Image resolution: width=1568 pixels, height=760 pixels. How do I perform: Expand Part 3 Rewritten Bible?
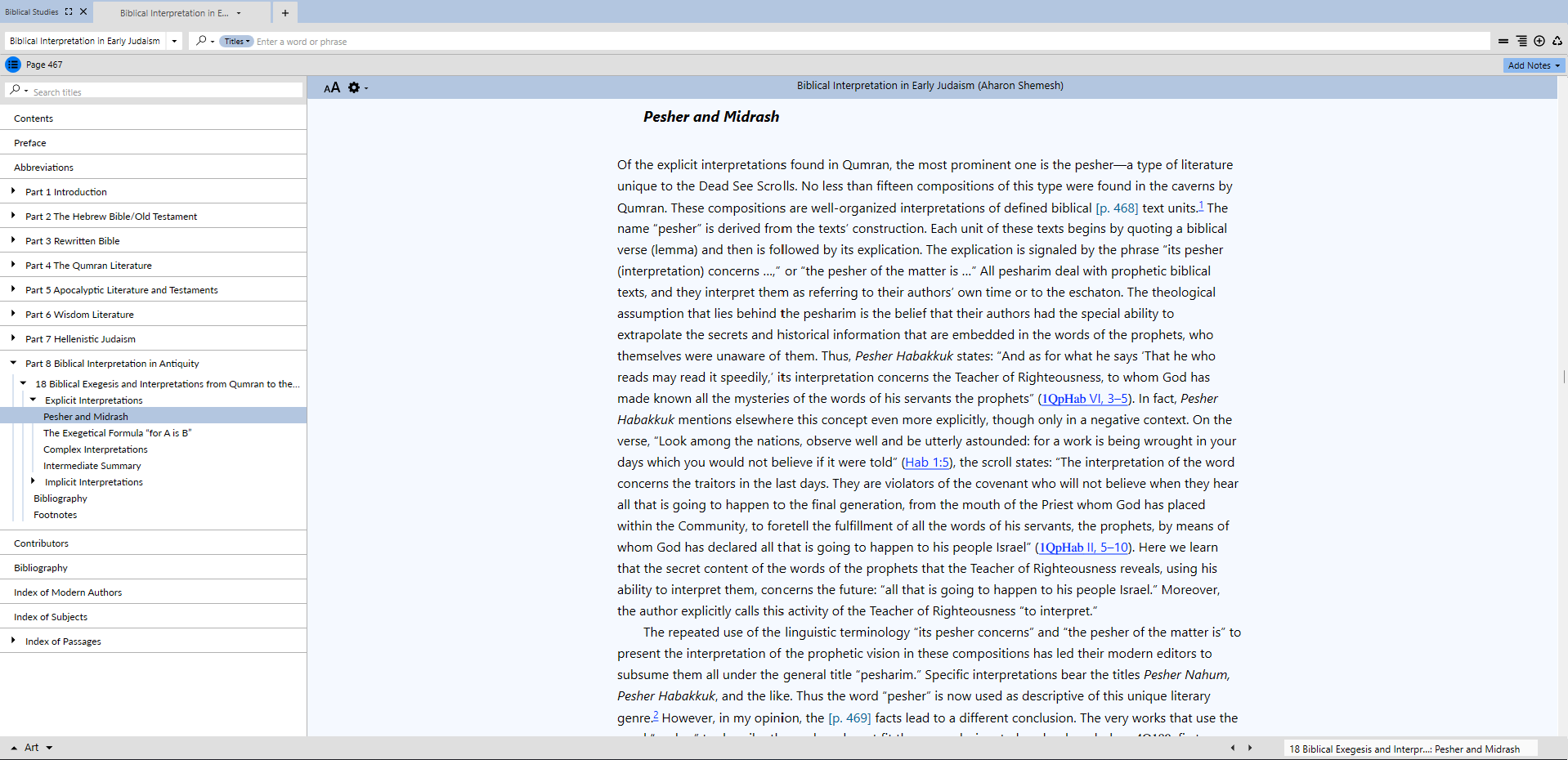[13, 240]
